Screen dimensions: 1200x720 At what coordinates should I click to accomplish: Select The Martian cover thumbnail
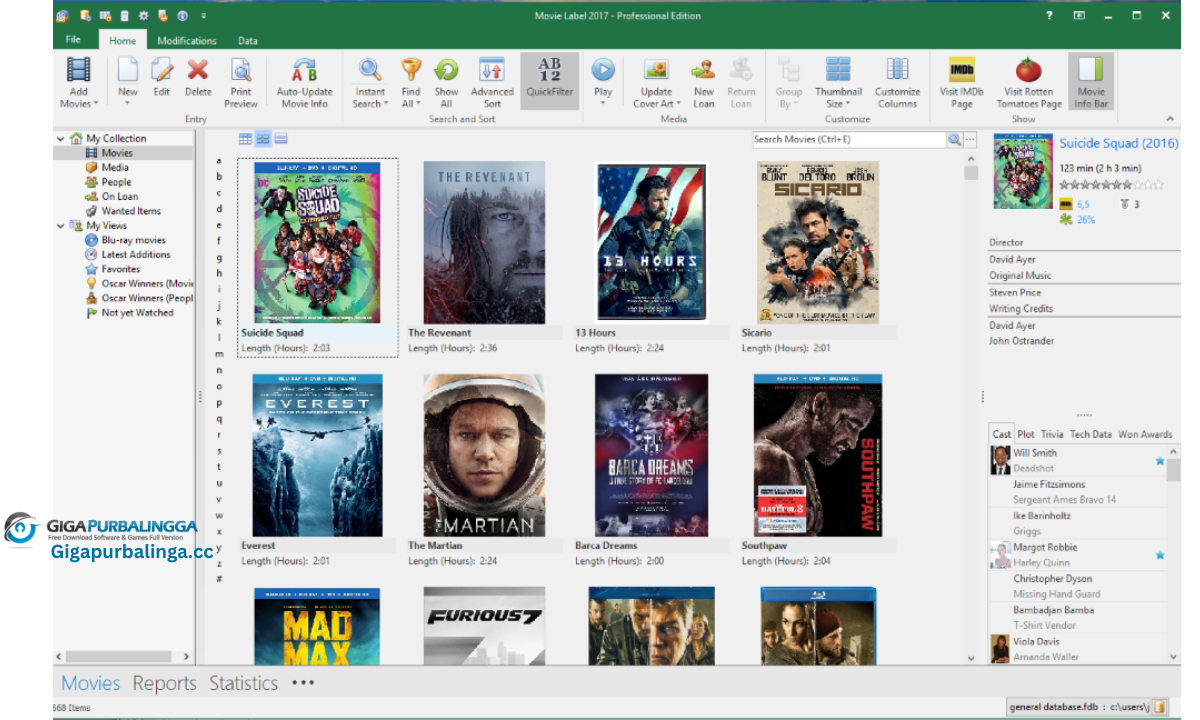click(x=484, y=455)
